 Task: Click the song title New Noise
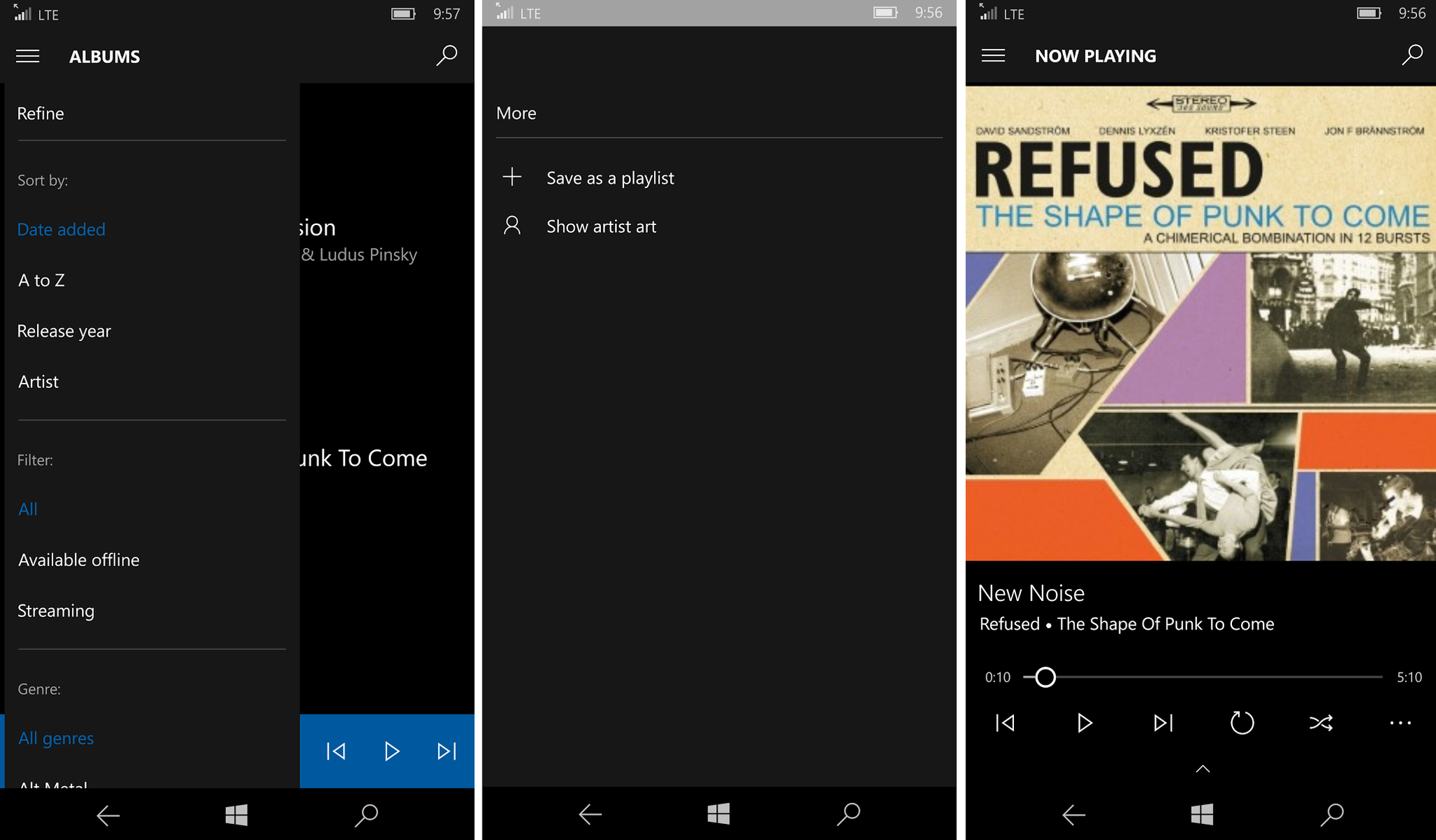pyautogui.click(x=1031, y=593)
